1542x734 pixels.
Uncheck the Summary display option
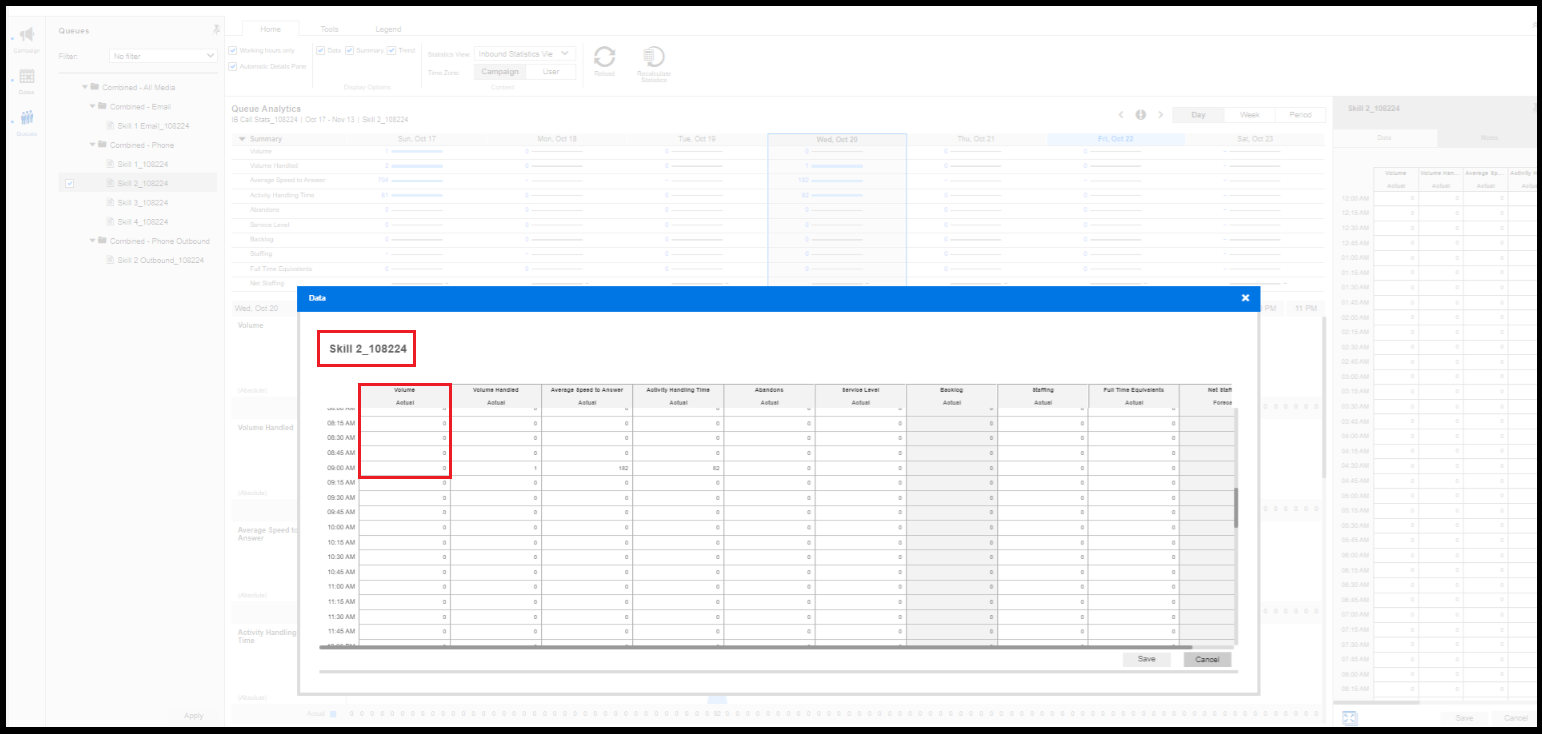(x=349, y=50)
